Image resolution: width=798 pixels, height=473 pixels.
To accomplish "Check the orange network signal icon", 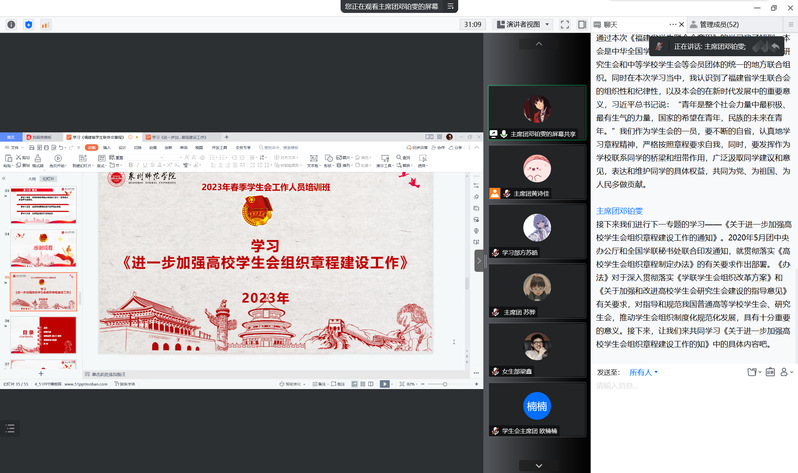I will point(45,24).
